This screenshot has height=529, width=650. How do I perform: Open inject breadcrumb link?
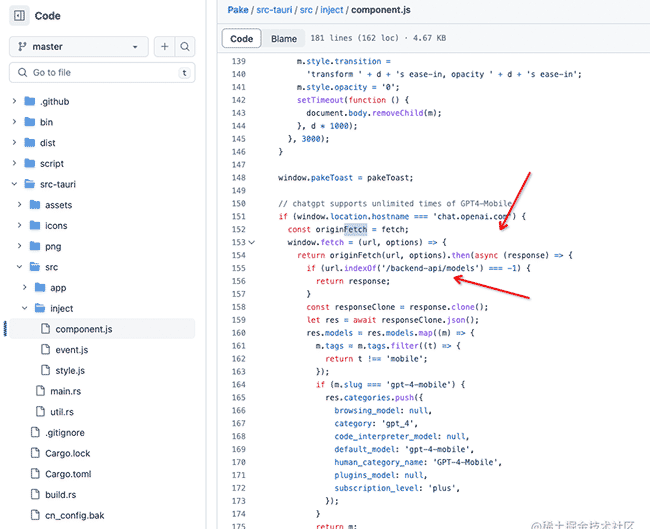click(x=332, y=10)
